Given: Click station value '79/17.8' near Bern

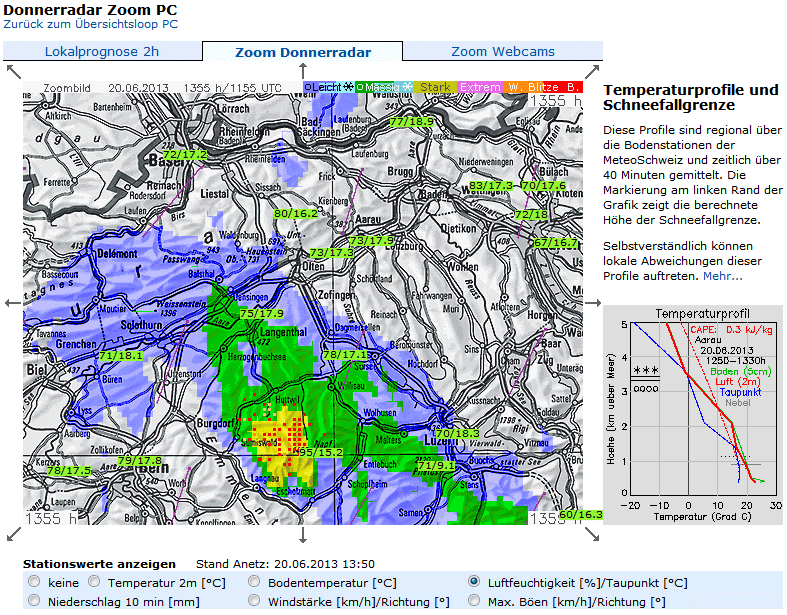Looking at the screenshot, I should point(140,460).
